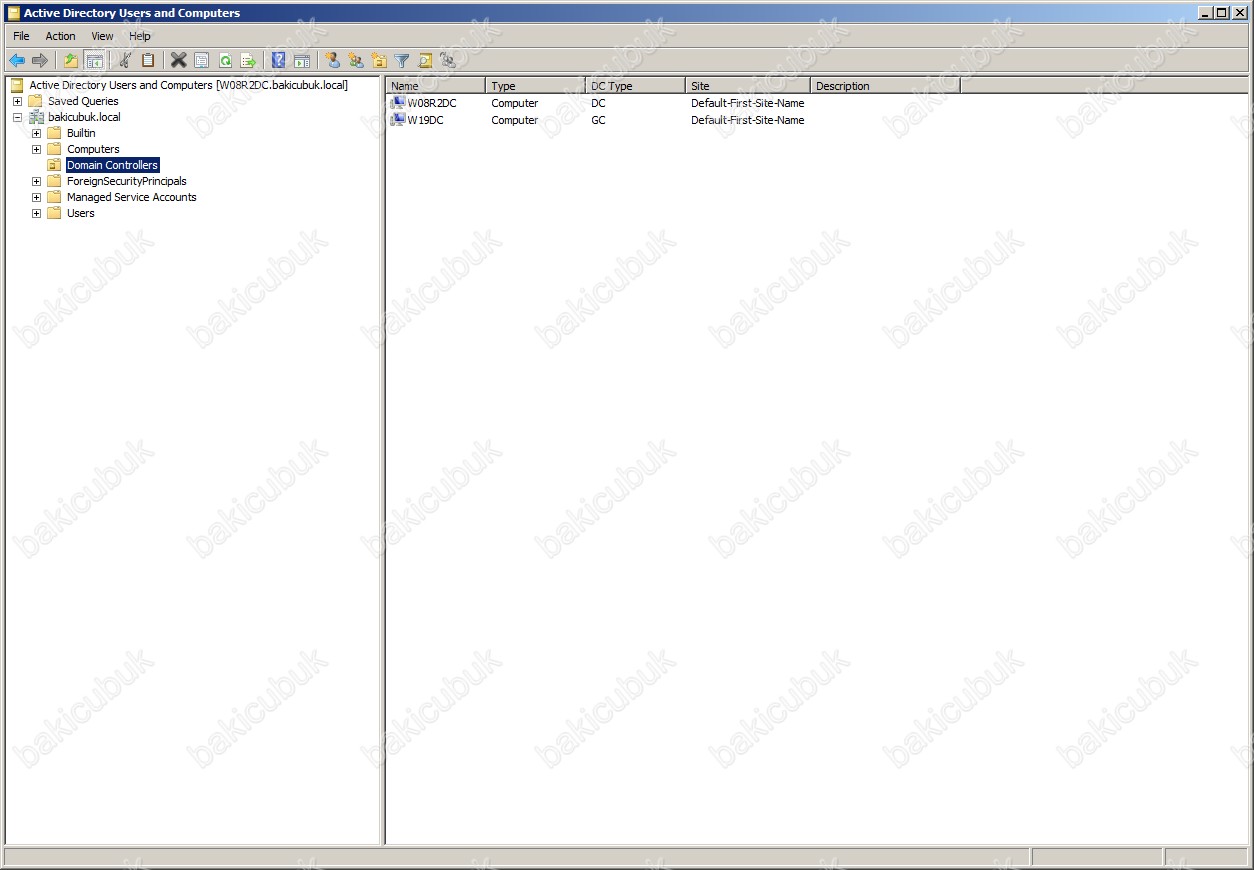Image resolution: width=1254 pixels, height=870 pixels.
Task: Click Default-First-Site-Name in the W08R2DC row
Action: pos(748,103)
